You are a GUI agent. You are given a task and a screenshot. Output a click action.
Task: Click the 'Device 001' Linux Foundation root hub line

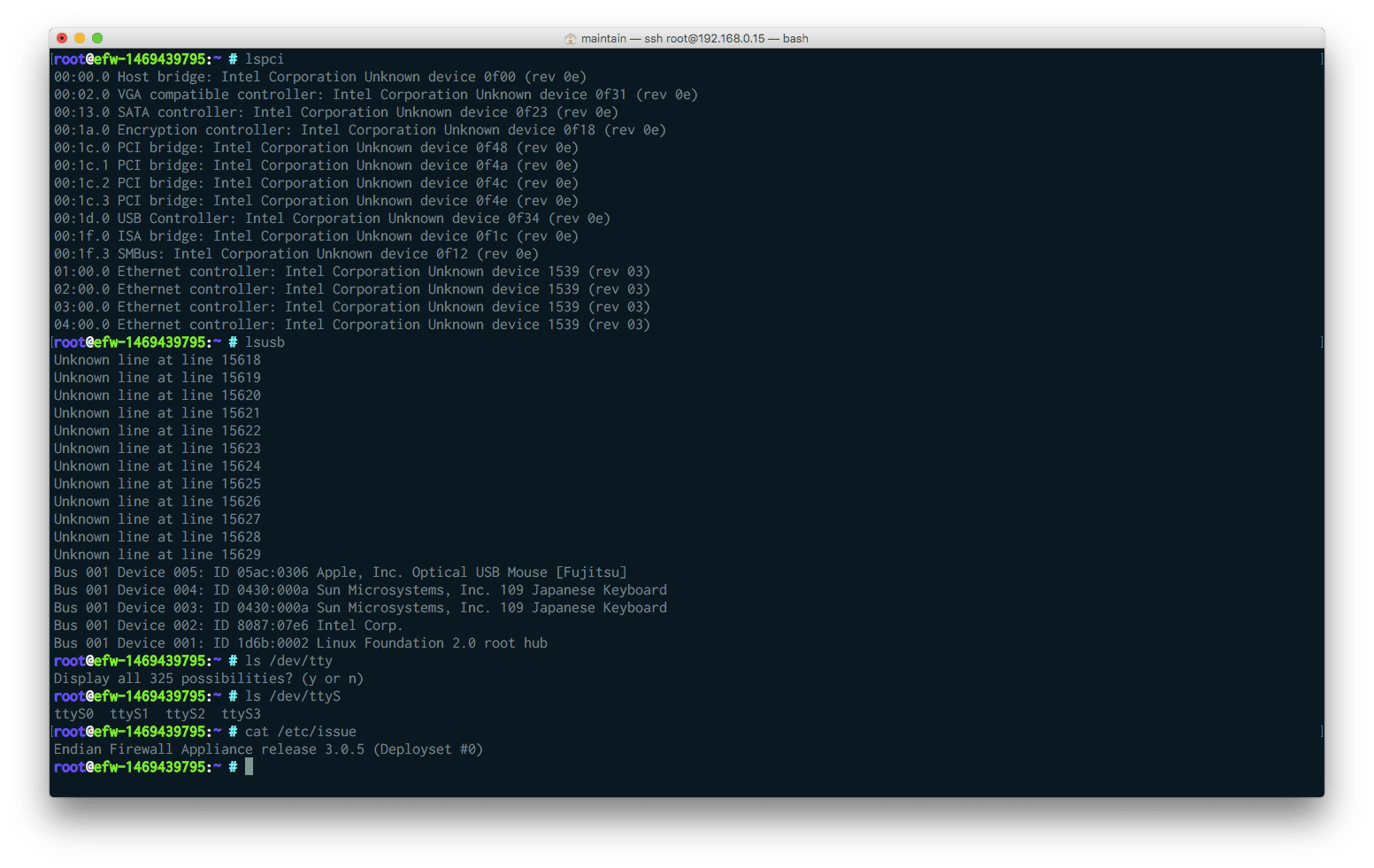(301, 643)
